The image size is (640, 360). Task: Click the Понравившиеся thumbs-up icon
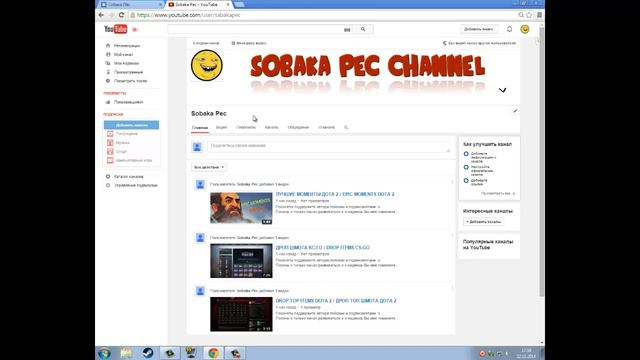(x=108, y=102)
